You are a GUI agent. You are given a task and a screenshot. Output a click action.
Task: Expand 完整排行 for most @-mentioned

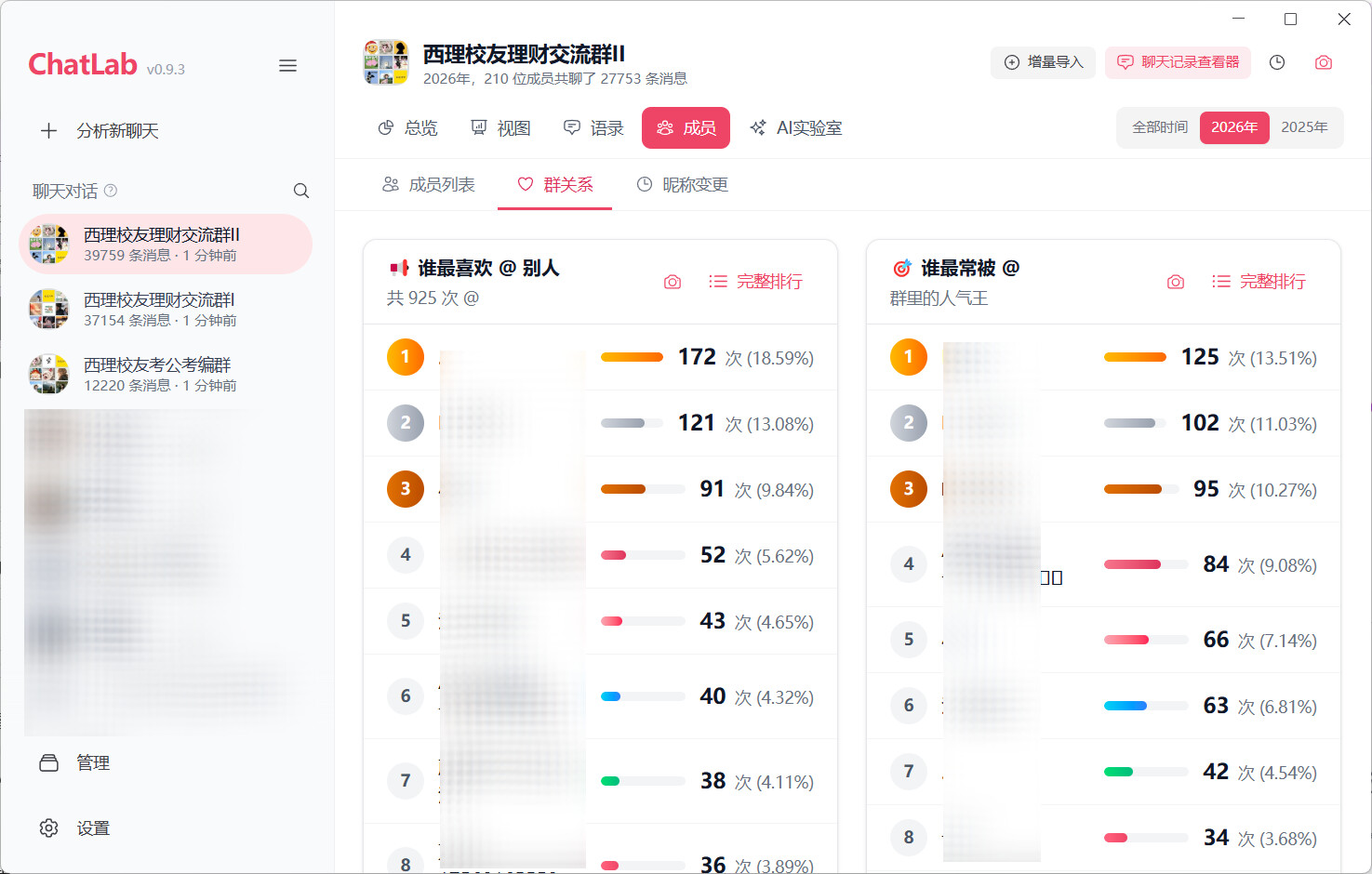pos(1259,282)
